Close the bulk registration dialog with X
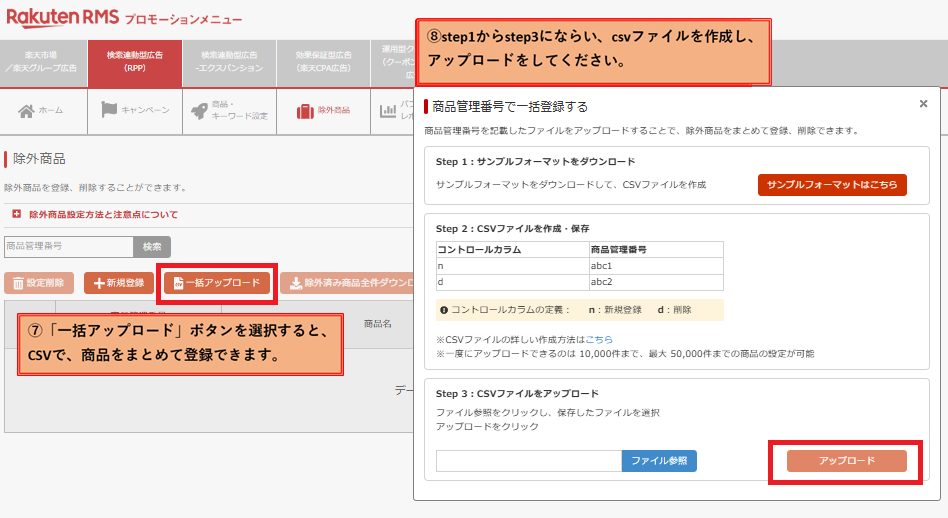This screenshot has height=518, width=948. click(922, 103)
